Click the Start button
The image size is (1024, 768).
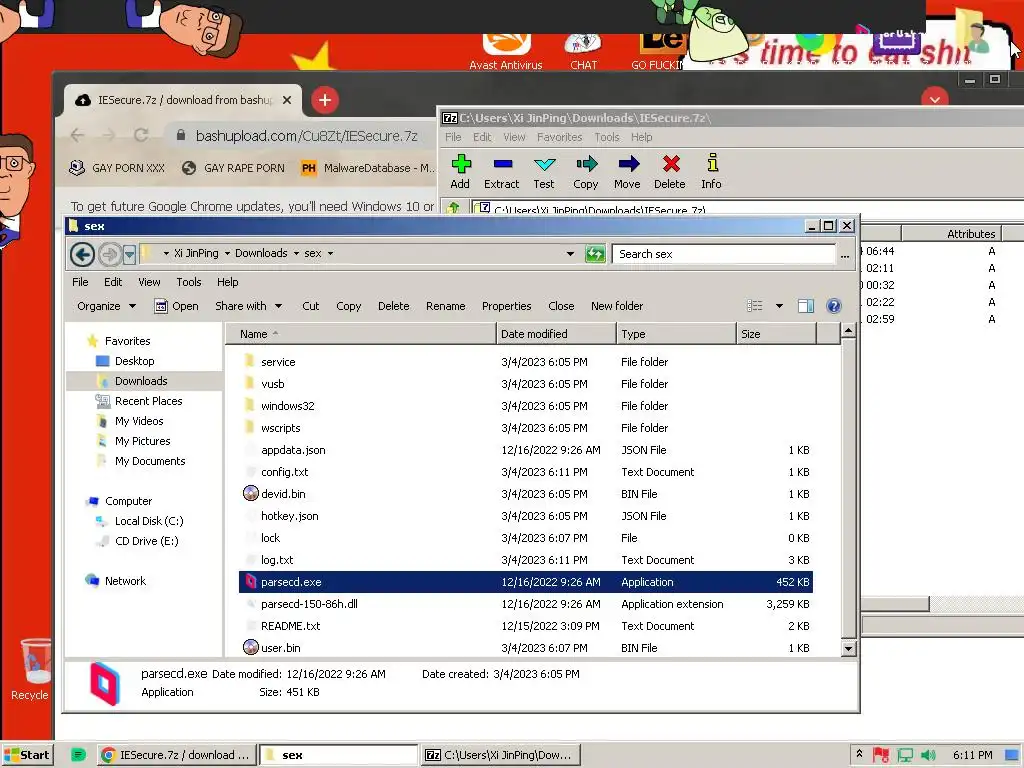27,755
